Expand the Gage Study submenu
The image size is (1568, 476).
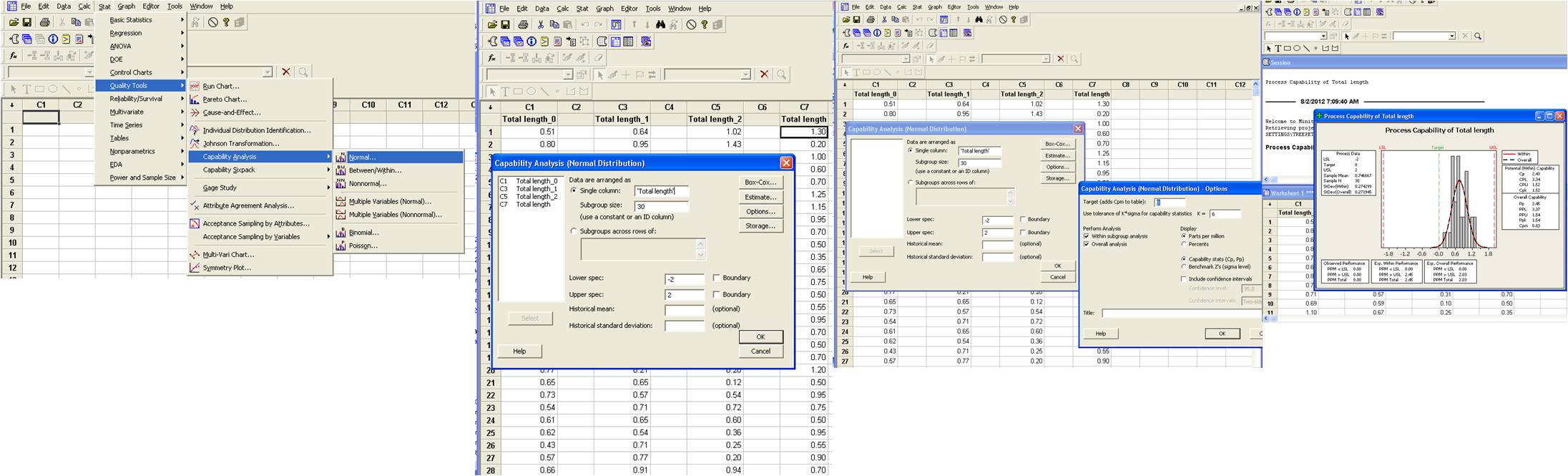pyautogui.click(x=260, y=188)
